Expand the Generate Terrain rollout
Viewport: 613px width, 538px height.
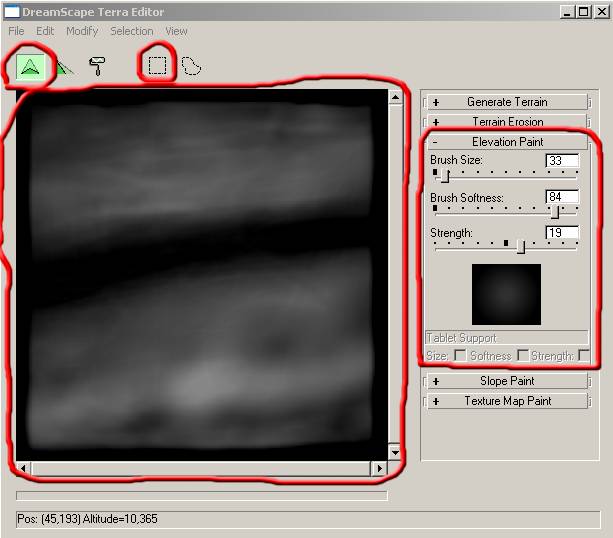pos(507,102)
